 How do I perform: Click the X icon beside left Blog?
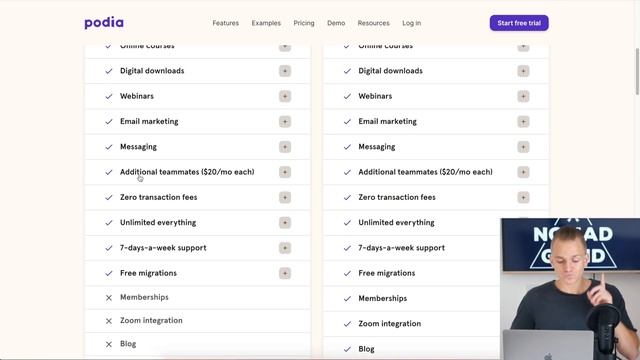tap(109, 344)
